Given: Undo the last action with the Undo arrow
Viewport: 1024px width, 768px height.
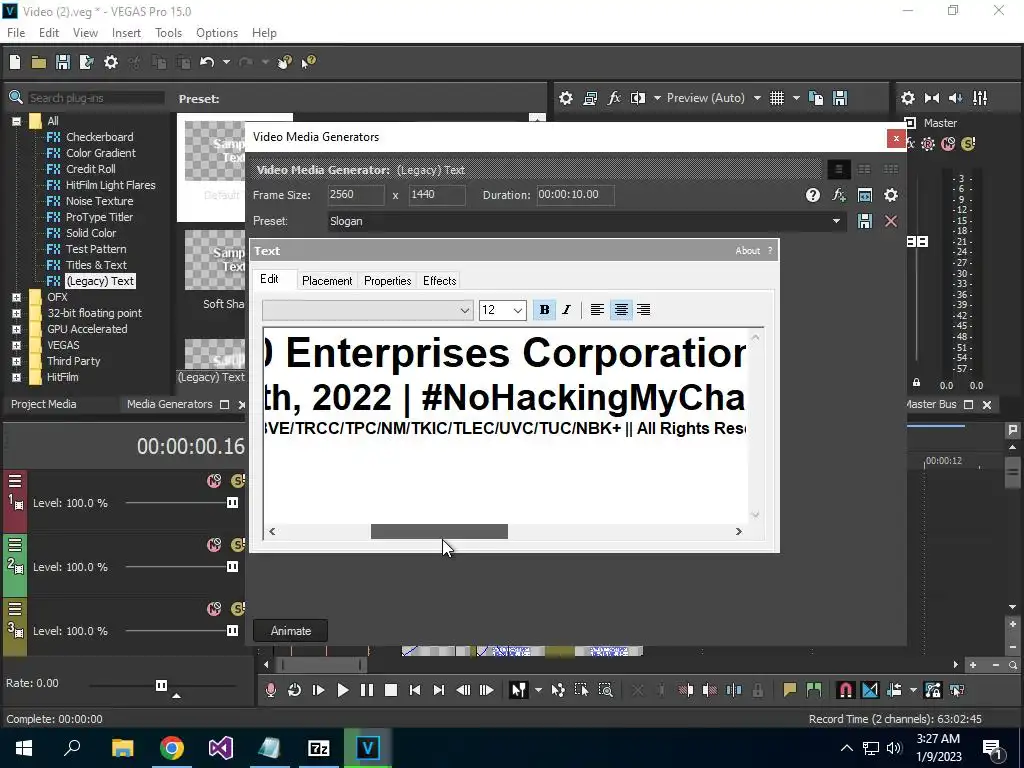Looking at the screenshot, I should pos(207,62).
